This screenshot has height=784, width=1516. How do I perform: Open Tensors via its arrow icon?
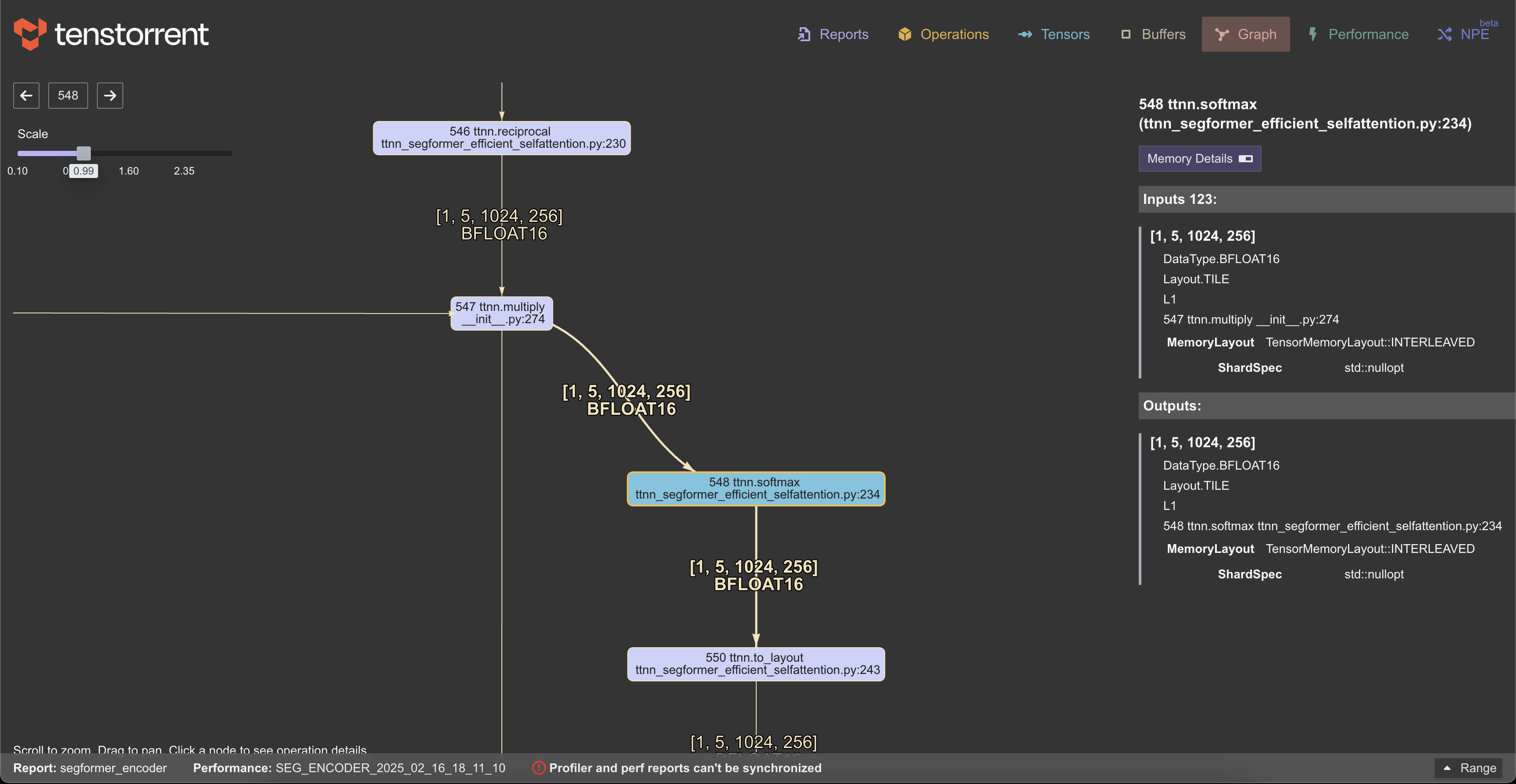coord(1026,34)
